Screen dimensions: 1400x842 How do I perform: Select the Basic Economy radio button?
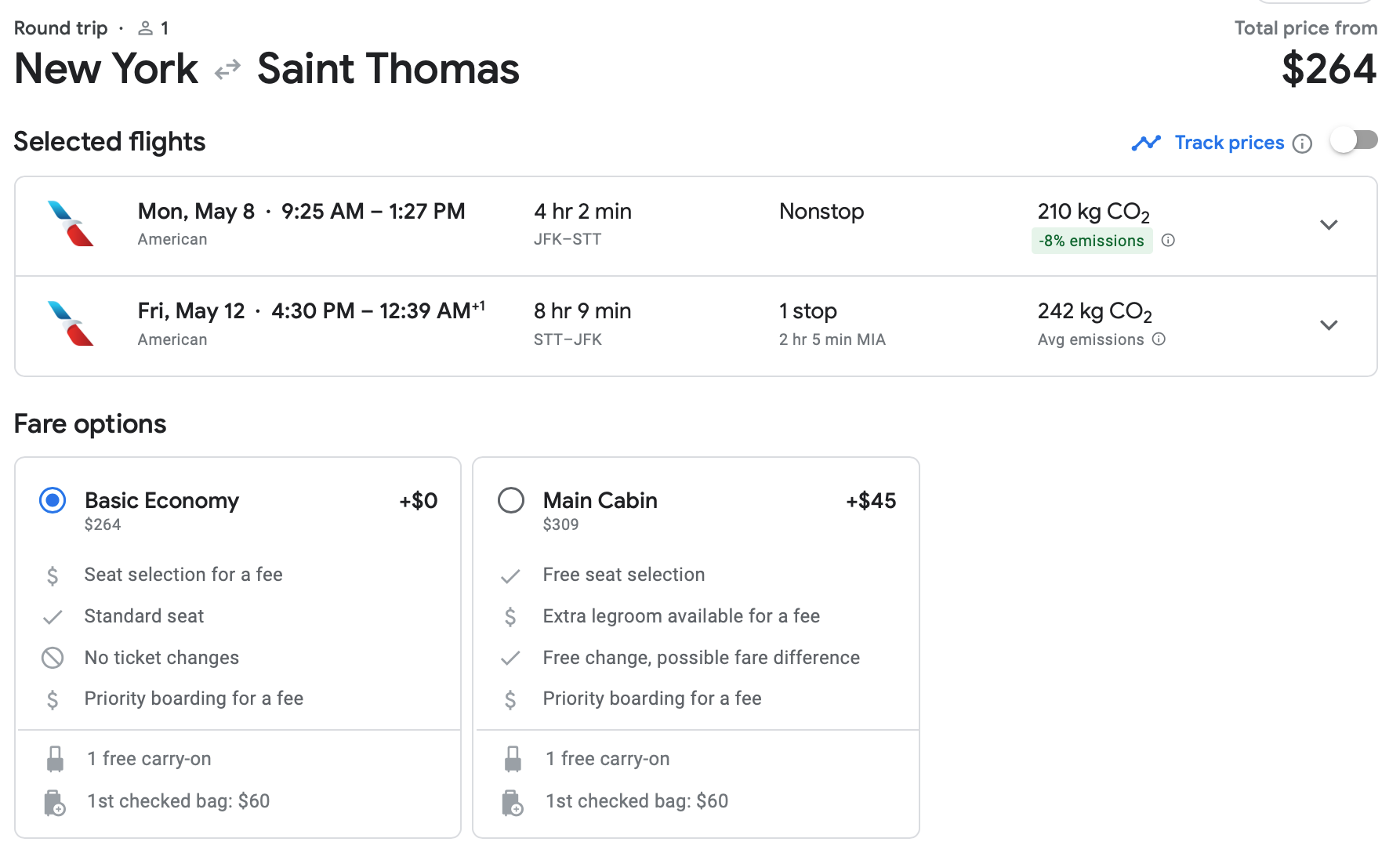(x=53, y=500)
